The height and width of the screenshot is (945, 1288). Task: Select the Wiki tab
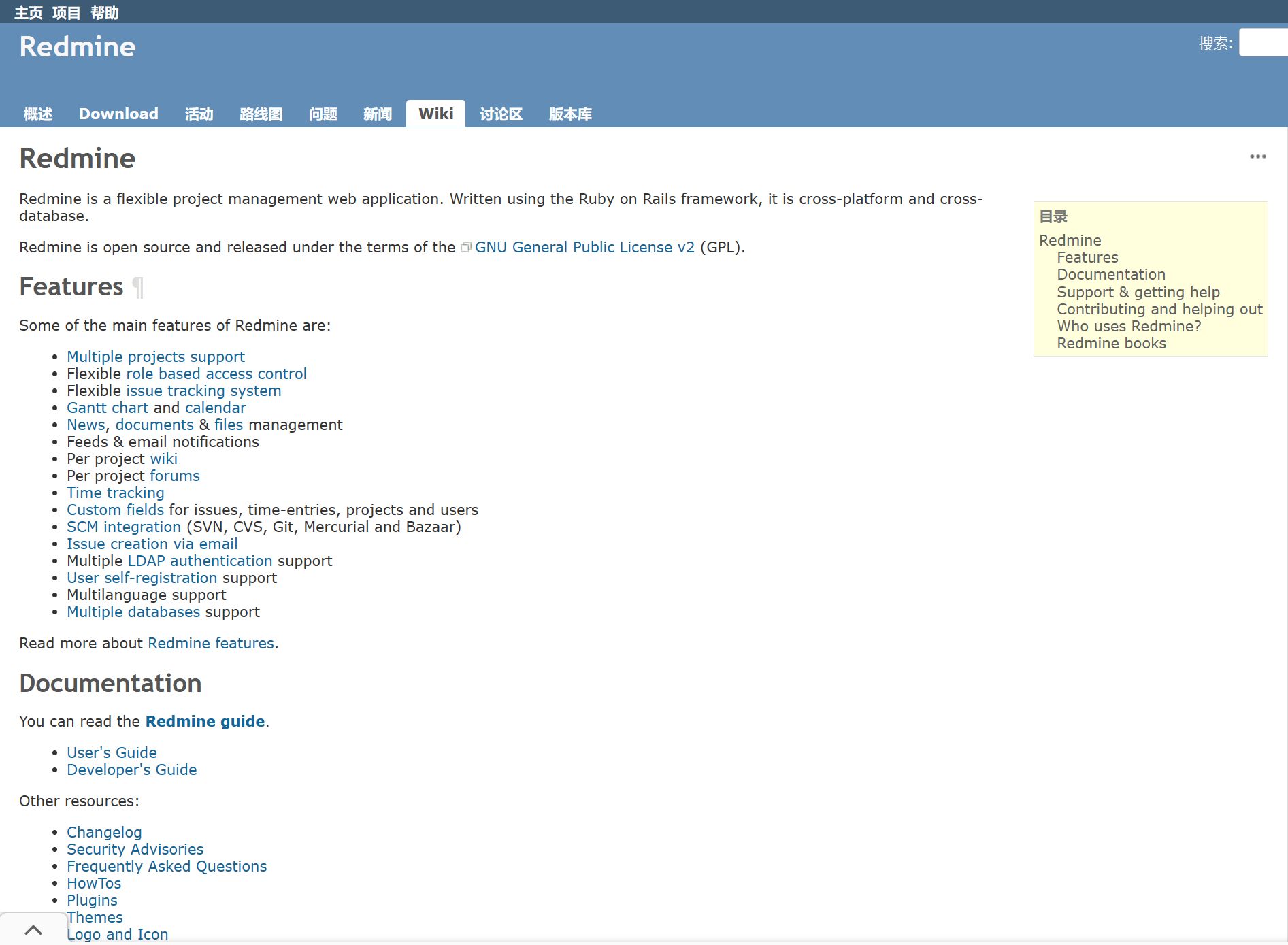click(x=436, y=114)
